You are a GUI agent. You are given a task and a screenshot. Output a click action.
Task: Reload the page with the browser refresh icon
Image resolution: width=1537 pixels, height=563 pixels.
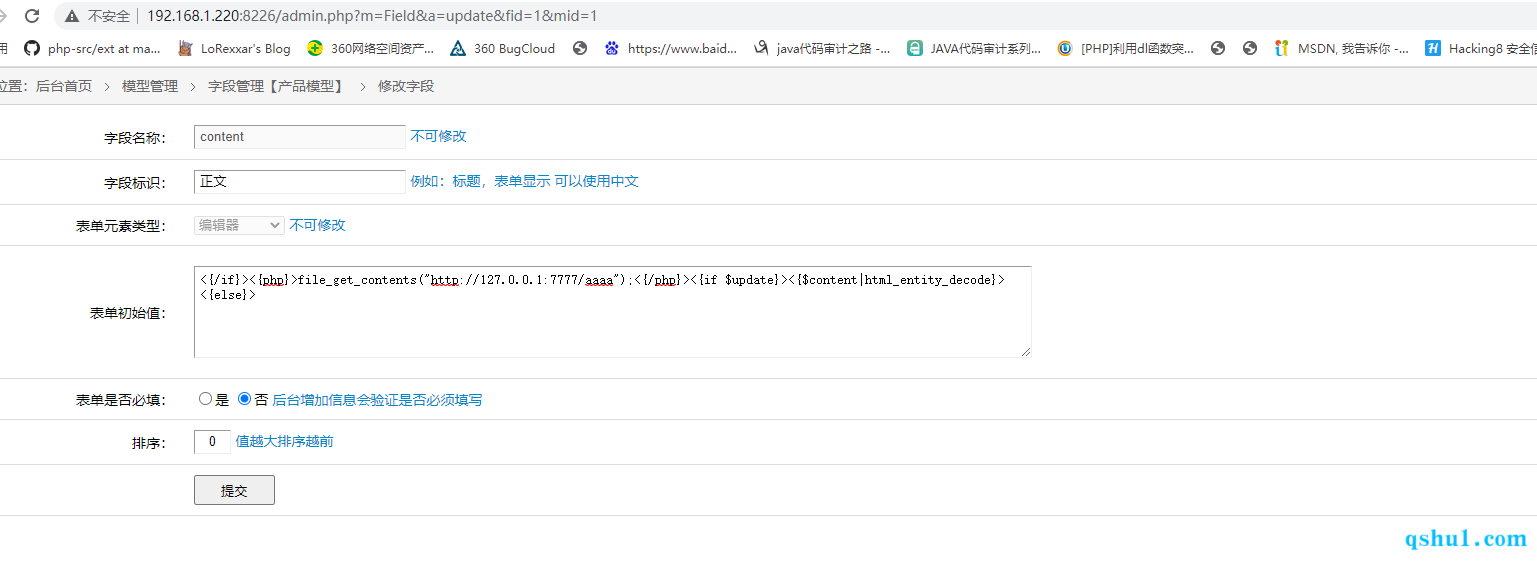point(32,16)
